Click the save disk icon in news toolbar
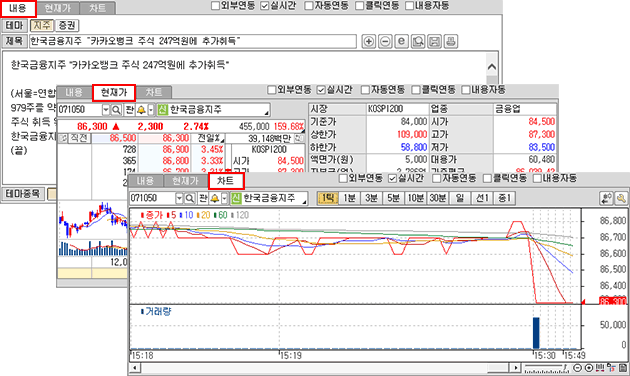630x376 pixels. [x=434, y=41]
